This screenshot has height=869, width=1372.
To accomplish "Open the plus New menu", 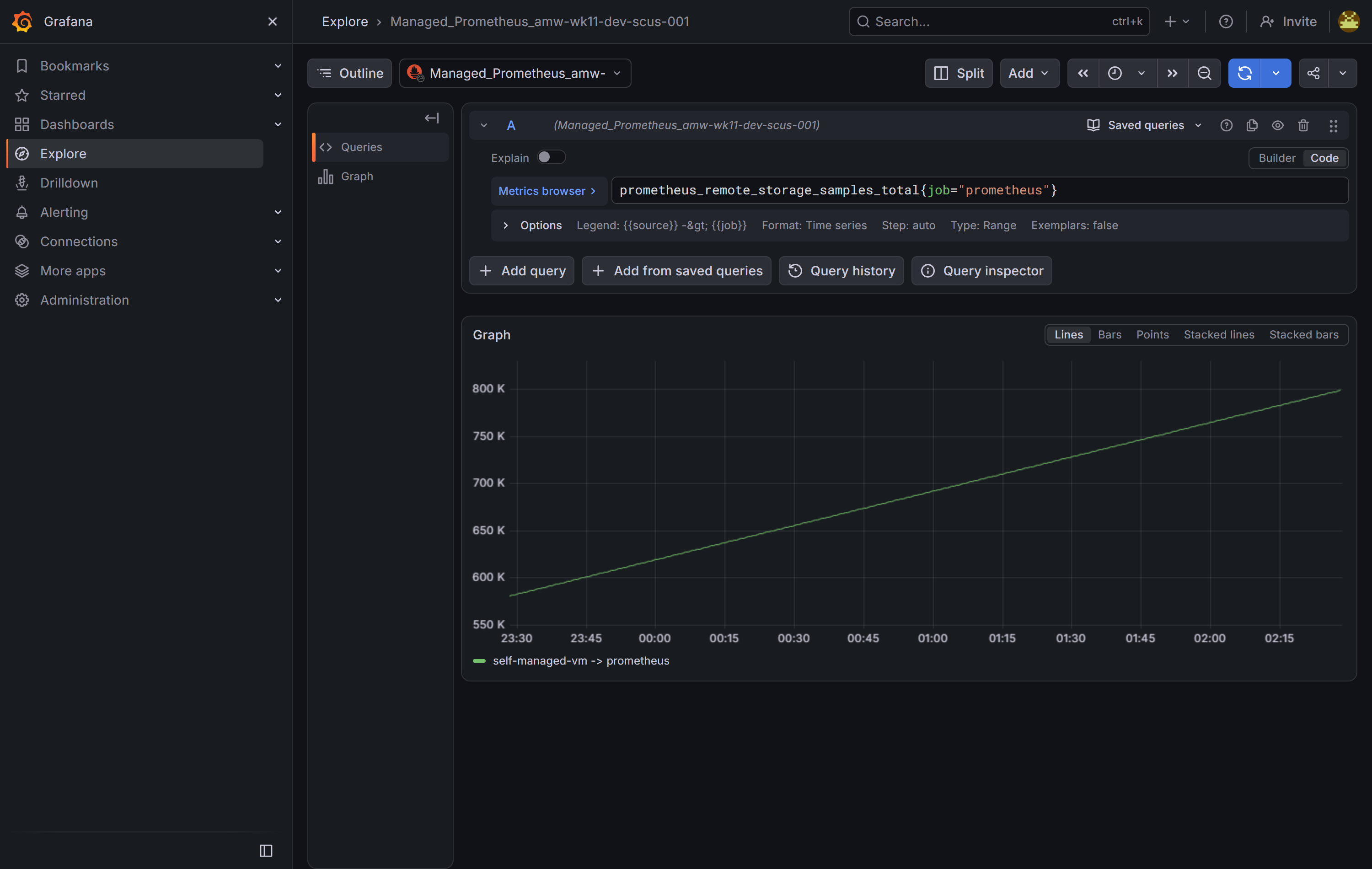I will point(1177,21).
